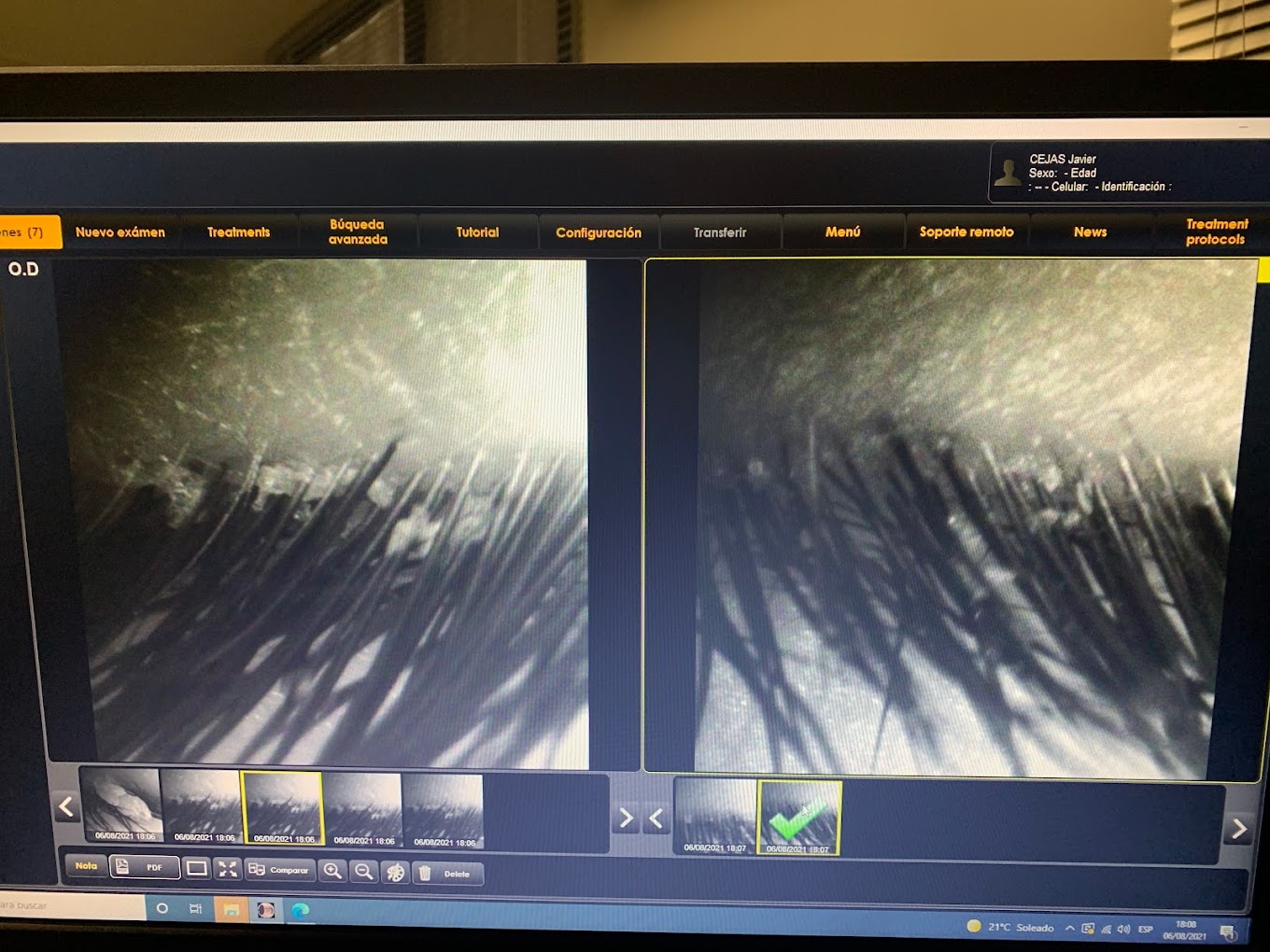Click the Delete trash button
The width and height of the screenshot is (1270, 952).
[x=447, y=874]
